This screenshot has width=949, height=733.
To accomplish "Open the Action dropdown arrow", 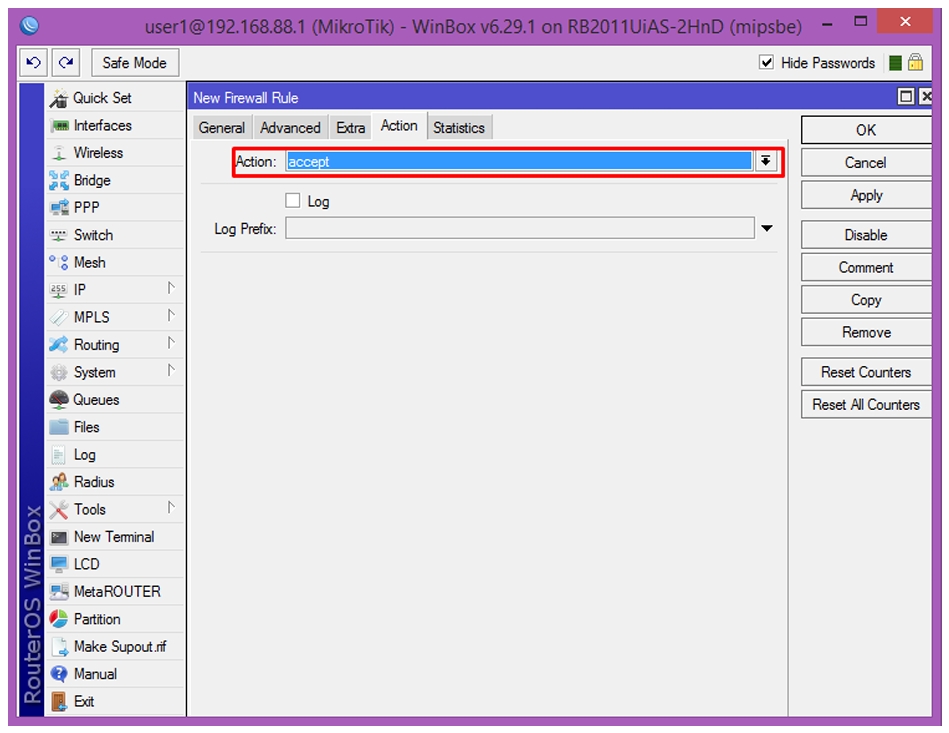I will (766, 162).
